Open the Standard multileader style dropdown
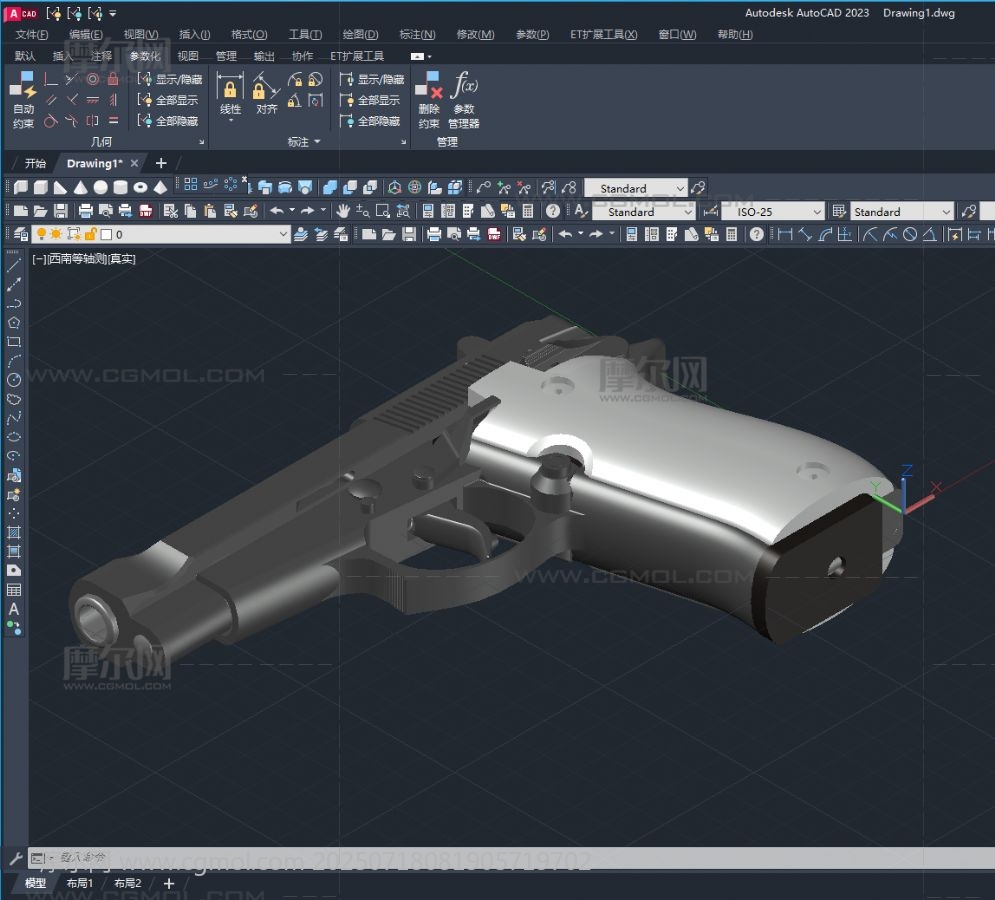Viewport: 995px width, 900px height. (x=680, y=188)
